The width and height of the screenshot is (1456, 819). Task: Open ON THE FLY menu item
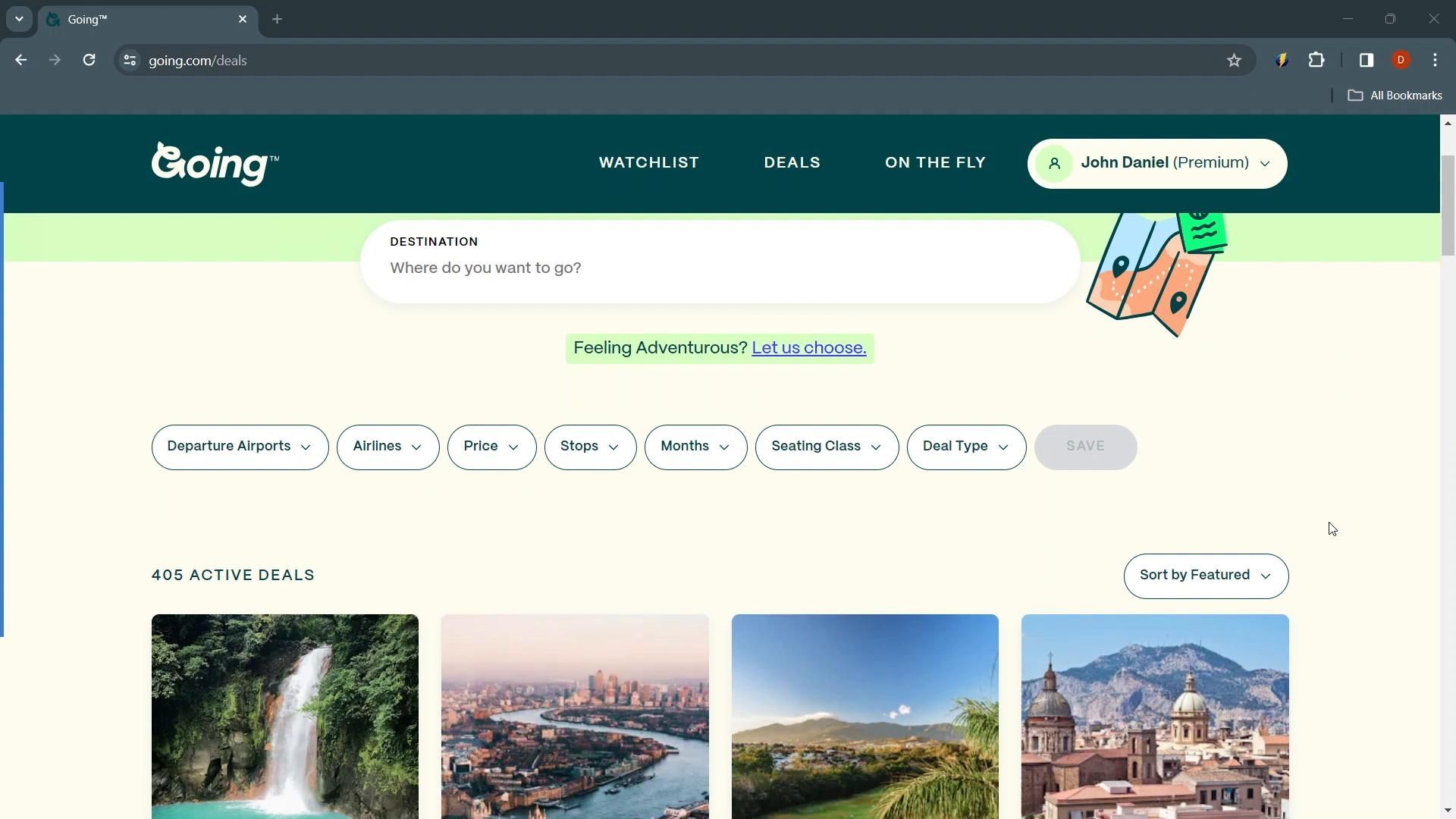click(x=935, y=163)
